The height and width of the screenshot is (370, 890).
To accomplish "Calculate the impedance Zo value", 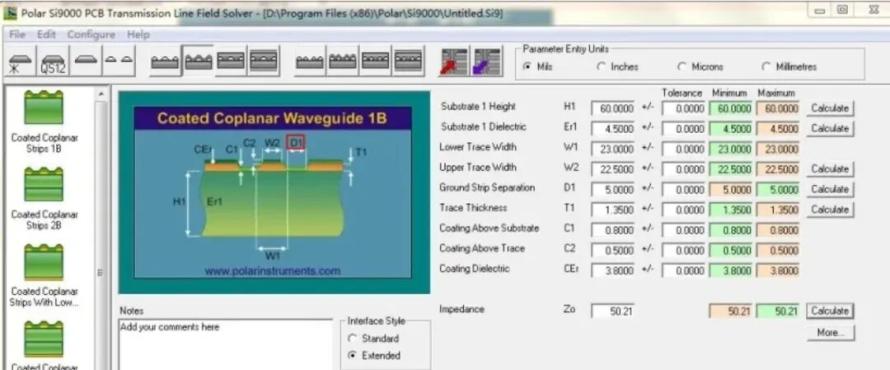I will tap(829, 311).
